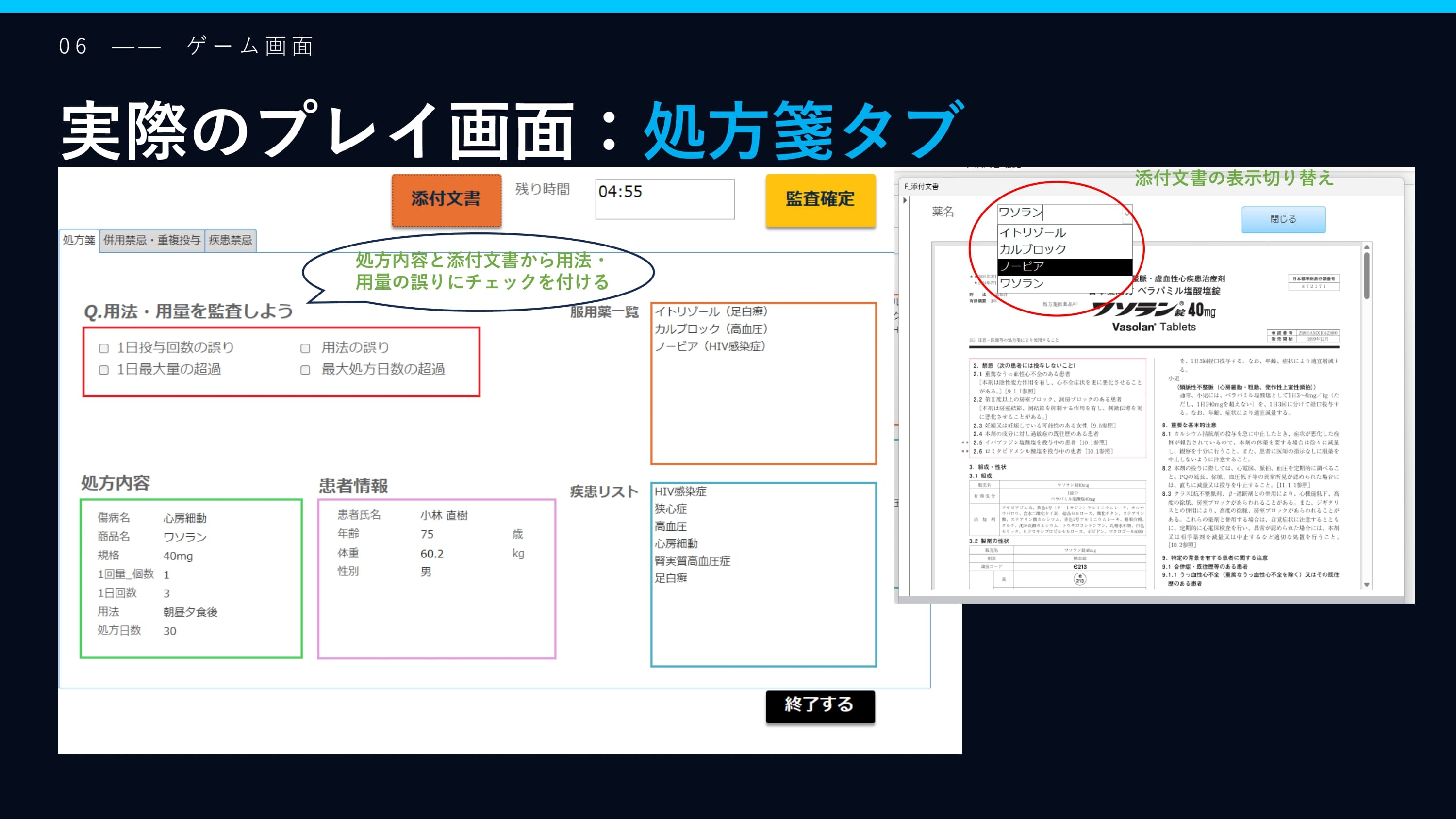Click the record selector arrow in 添付文書 window
Screen dimensions: 1456x819
click(x=905, y=200)
